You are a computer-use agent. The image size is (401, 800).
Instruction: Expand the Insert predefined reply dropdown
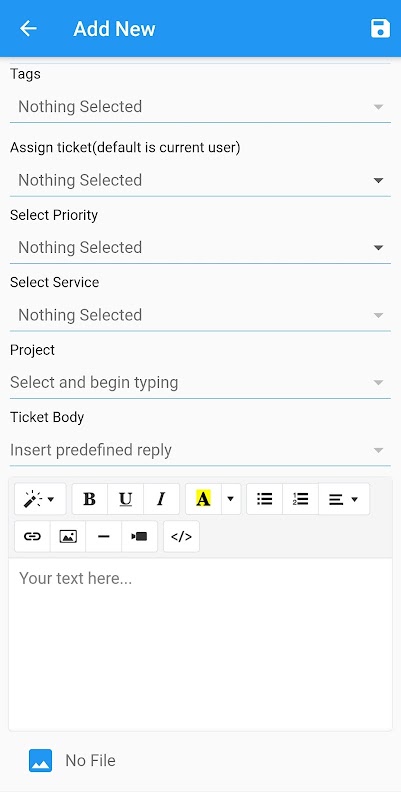pos(200,450)
